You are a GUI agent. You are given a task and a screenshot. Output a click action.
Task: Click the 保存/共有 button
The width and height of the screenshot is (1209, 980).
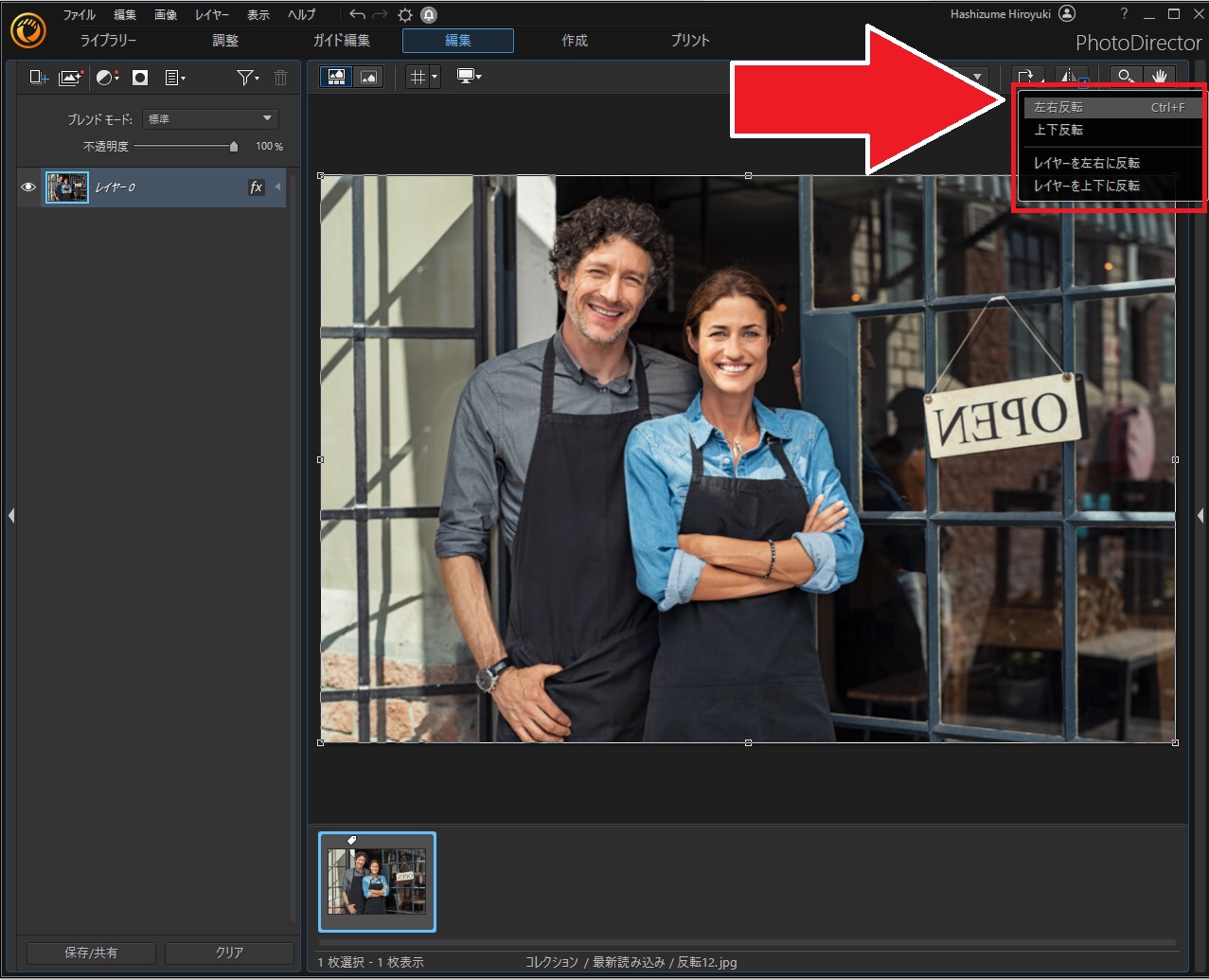[x=91, y=953]
